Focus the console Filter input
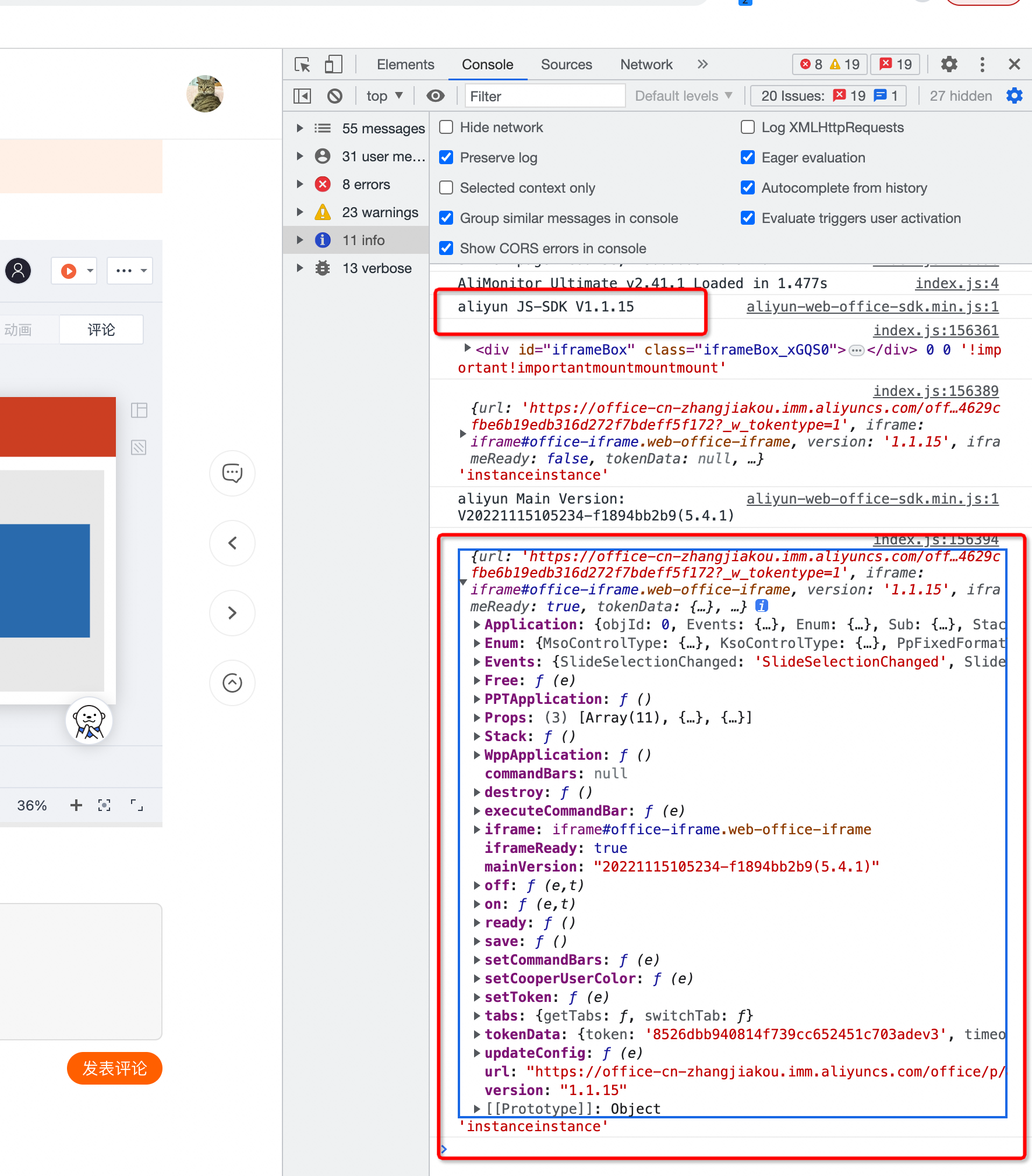1032x1176 pixels. [545, 96]
